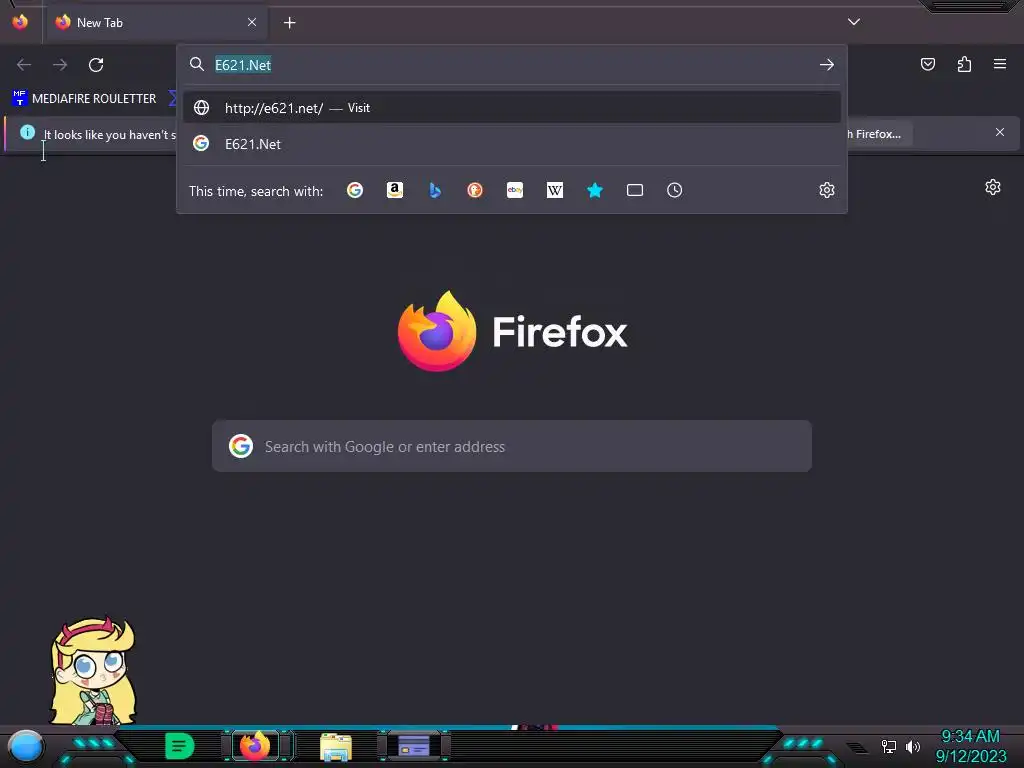
Task: Open the Firefox application menu
Action: point(1000,64)
